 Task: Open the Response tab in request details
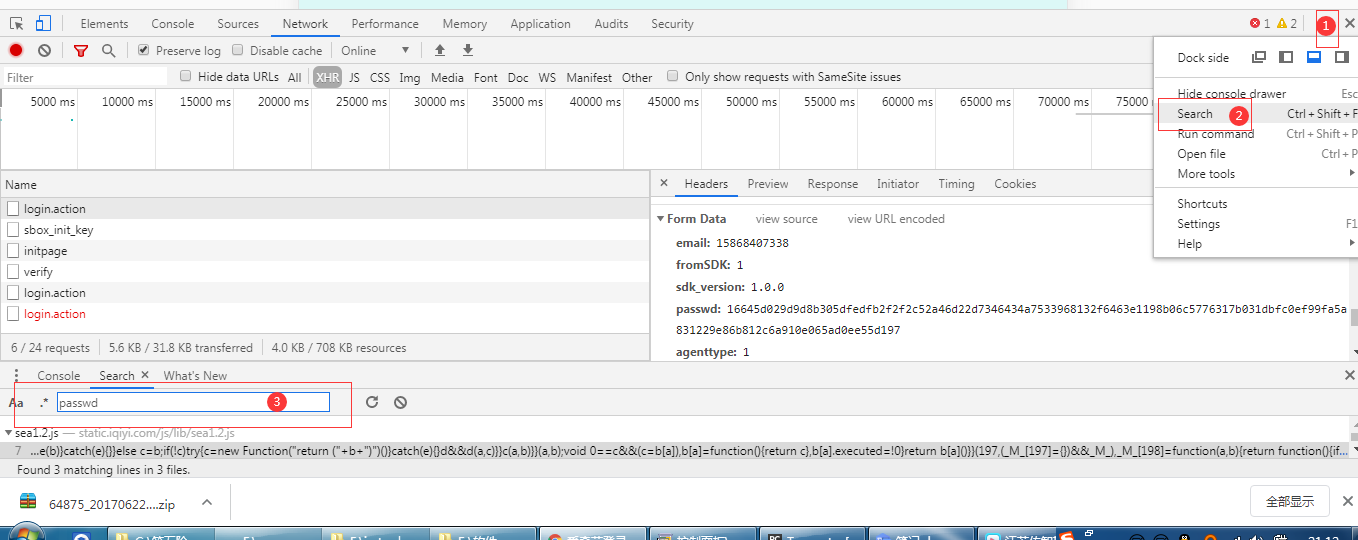[833, 184]
